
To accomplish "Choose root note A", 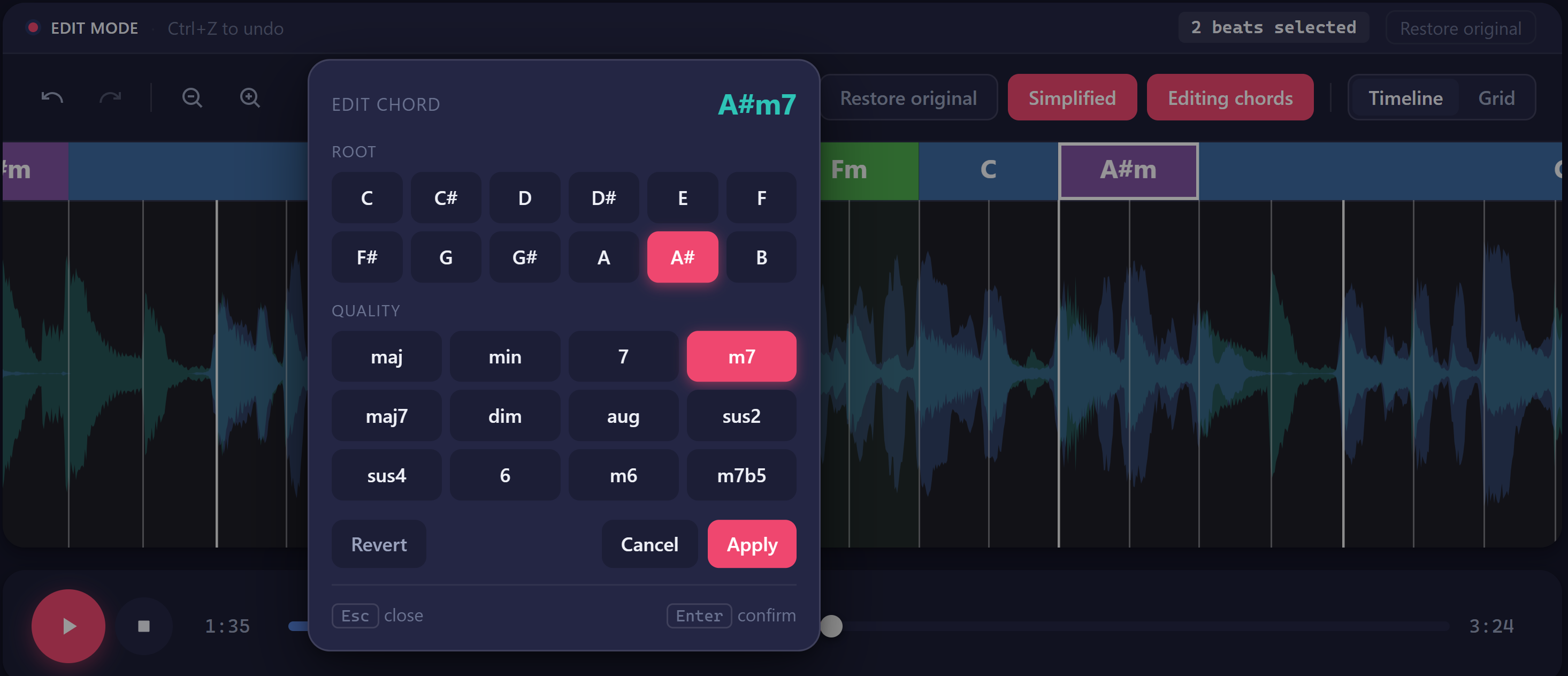I will click(x=604, y=257).
